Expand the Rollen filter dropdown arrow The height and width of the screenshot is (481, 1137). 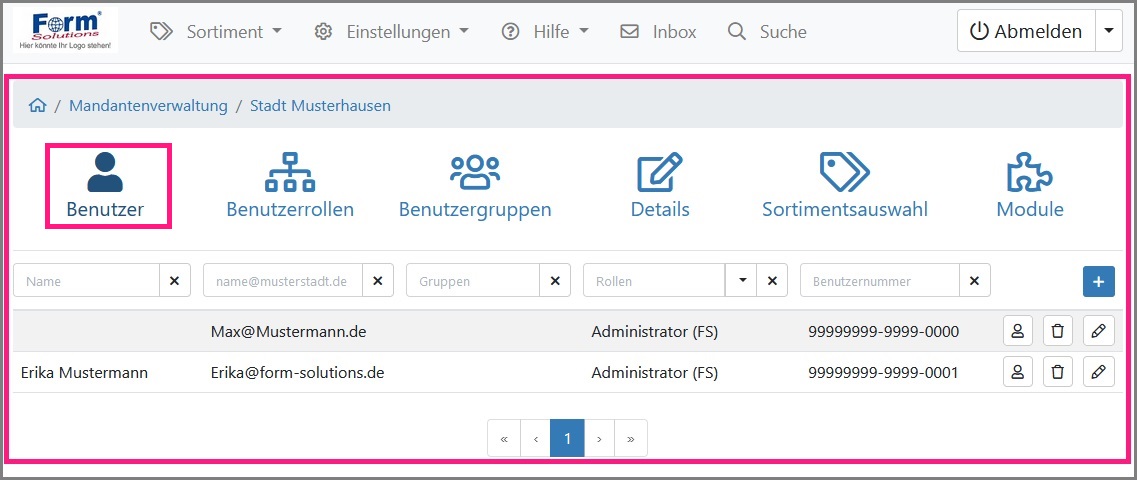point(742,281)
